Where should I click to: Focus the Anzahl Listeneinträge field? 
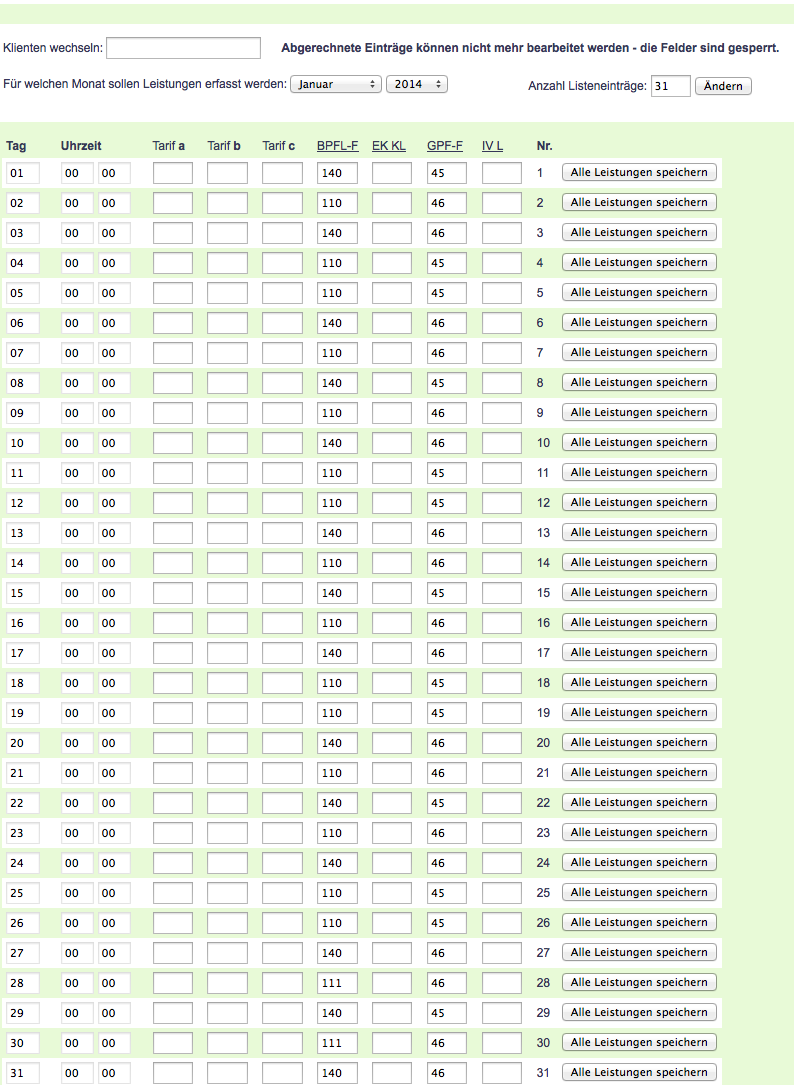coord(670,86)
